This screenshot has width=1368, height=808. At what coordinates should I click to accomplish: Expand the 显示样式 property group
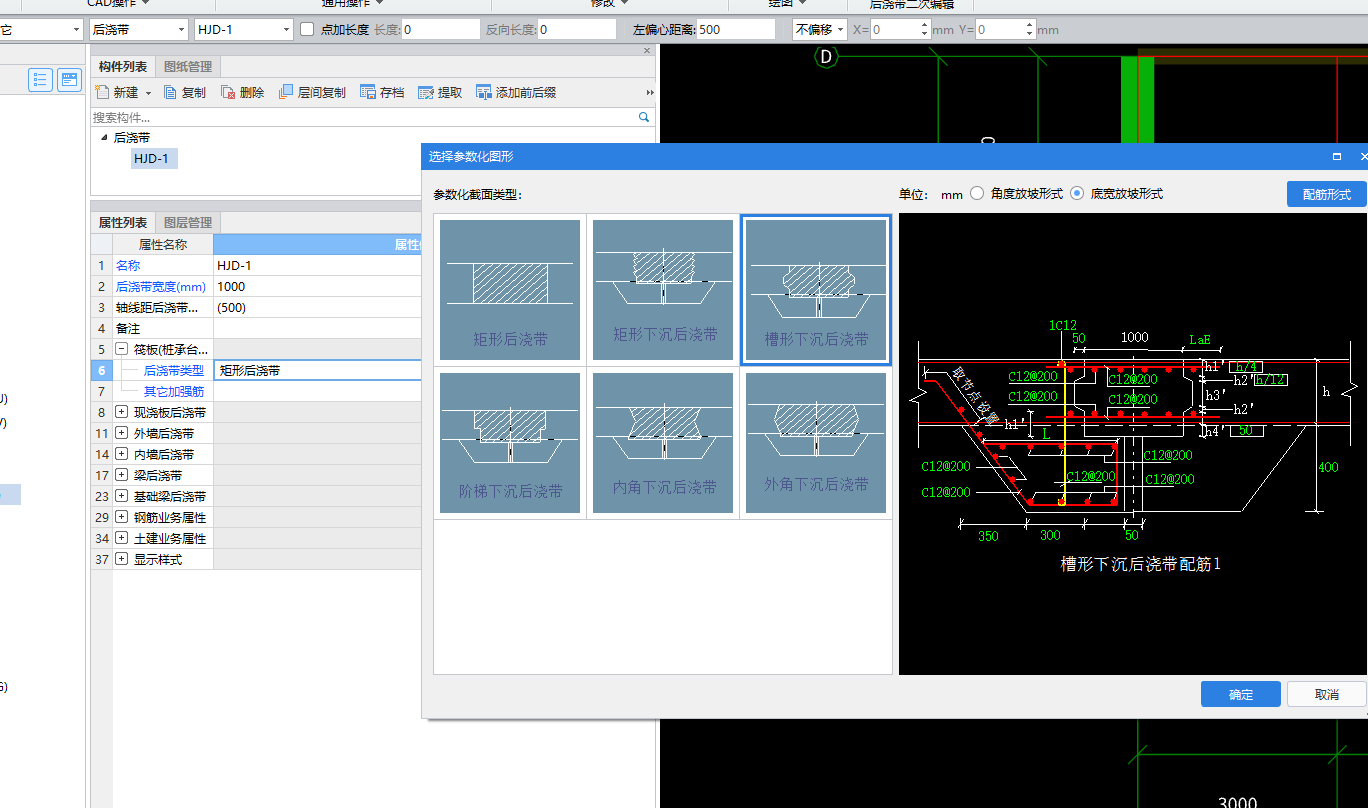point(122,559)
